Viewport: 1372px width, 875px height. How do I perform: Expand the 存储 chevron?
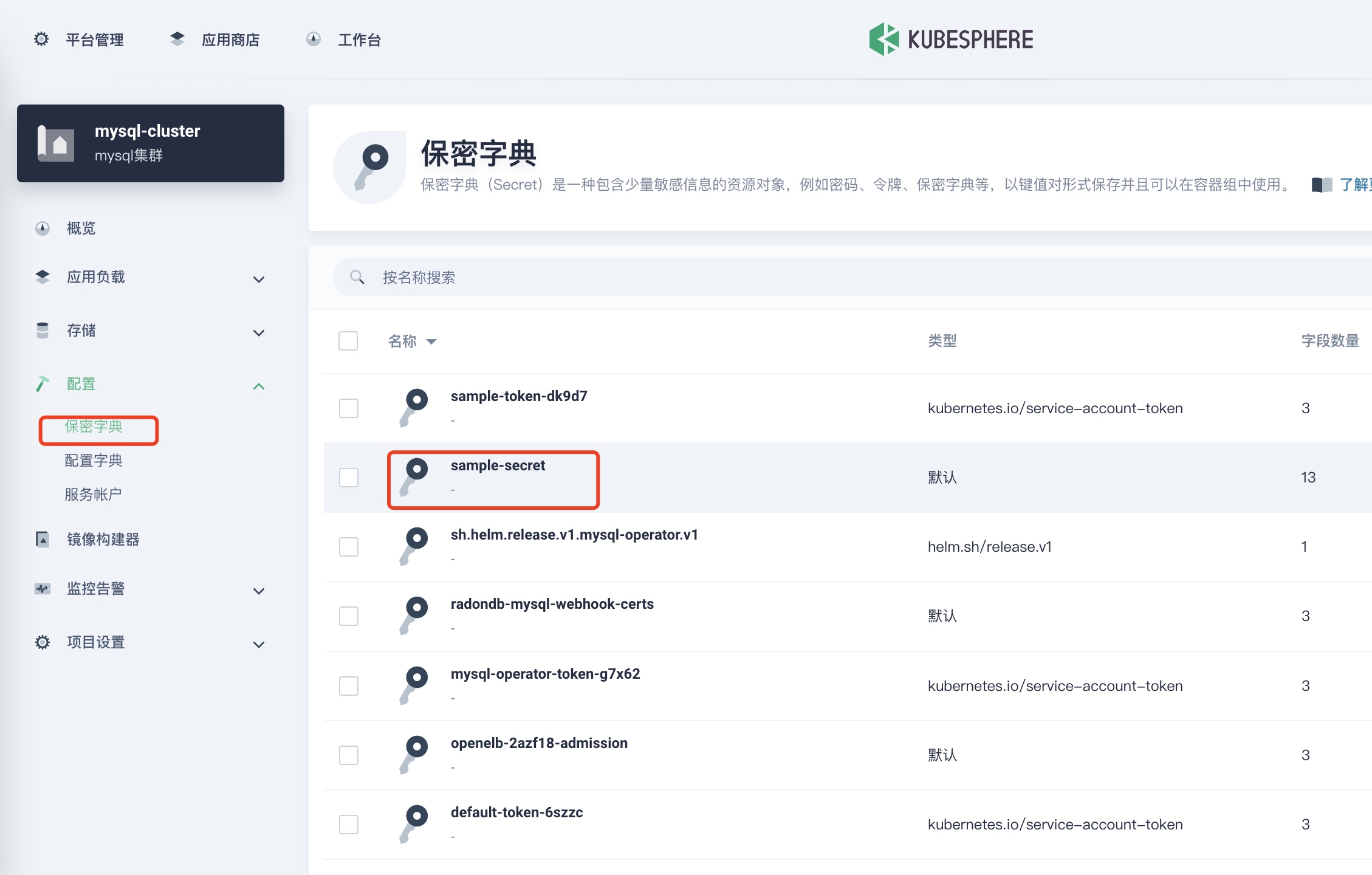tap(259, 333)
